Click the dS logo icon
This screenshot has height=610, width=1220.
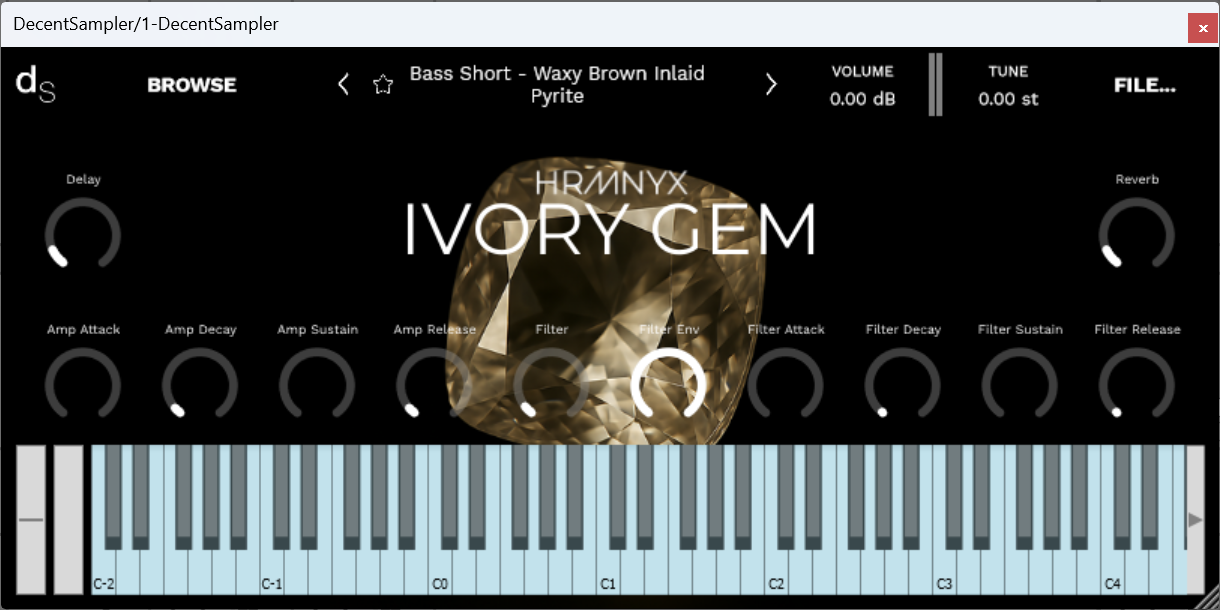point(35,84)
